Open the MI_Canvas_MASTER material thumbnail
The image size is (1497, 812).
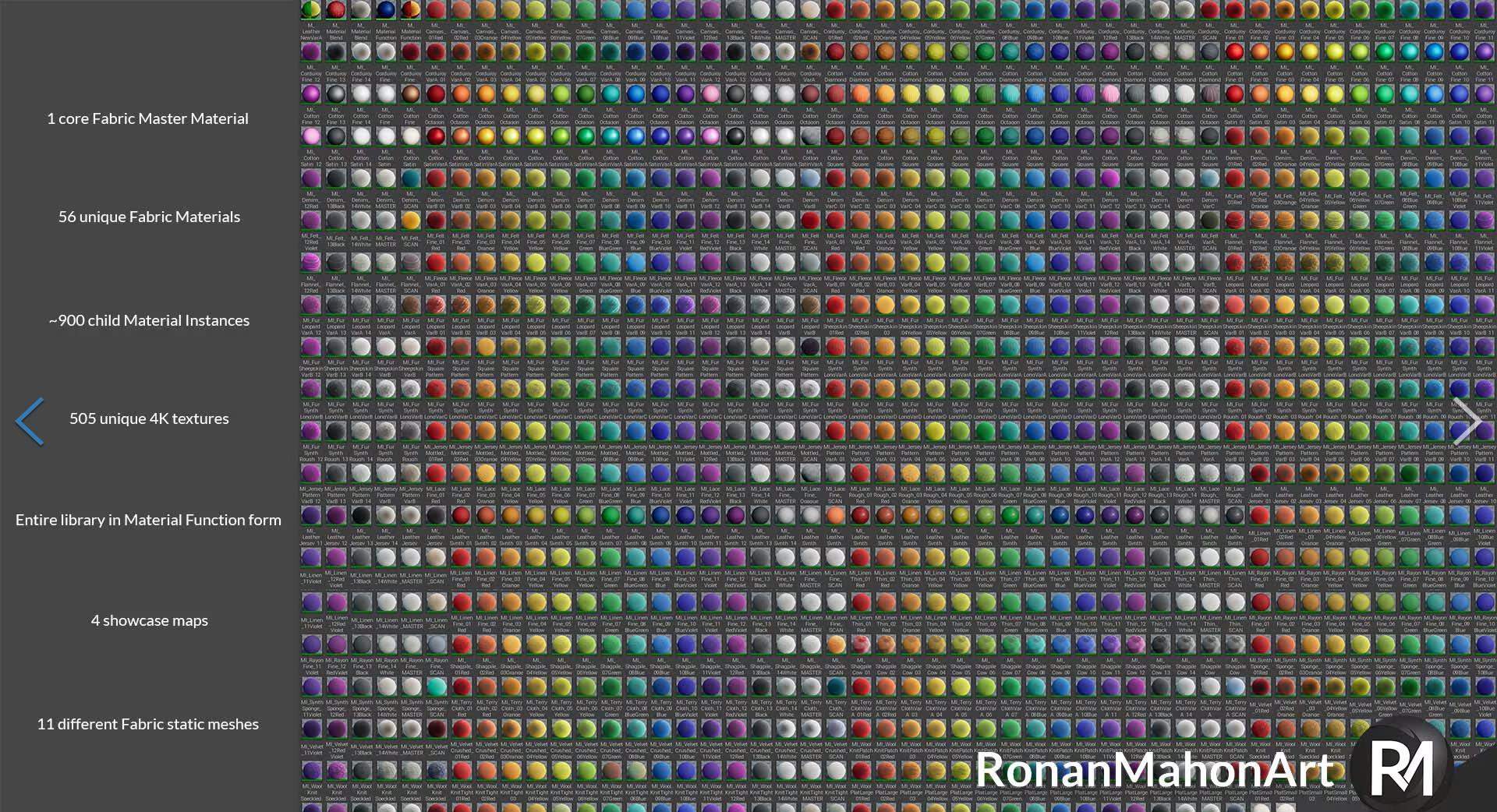coord(785,10)
